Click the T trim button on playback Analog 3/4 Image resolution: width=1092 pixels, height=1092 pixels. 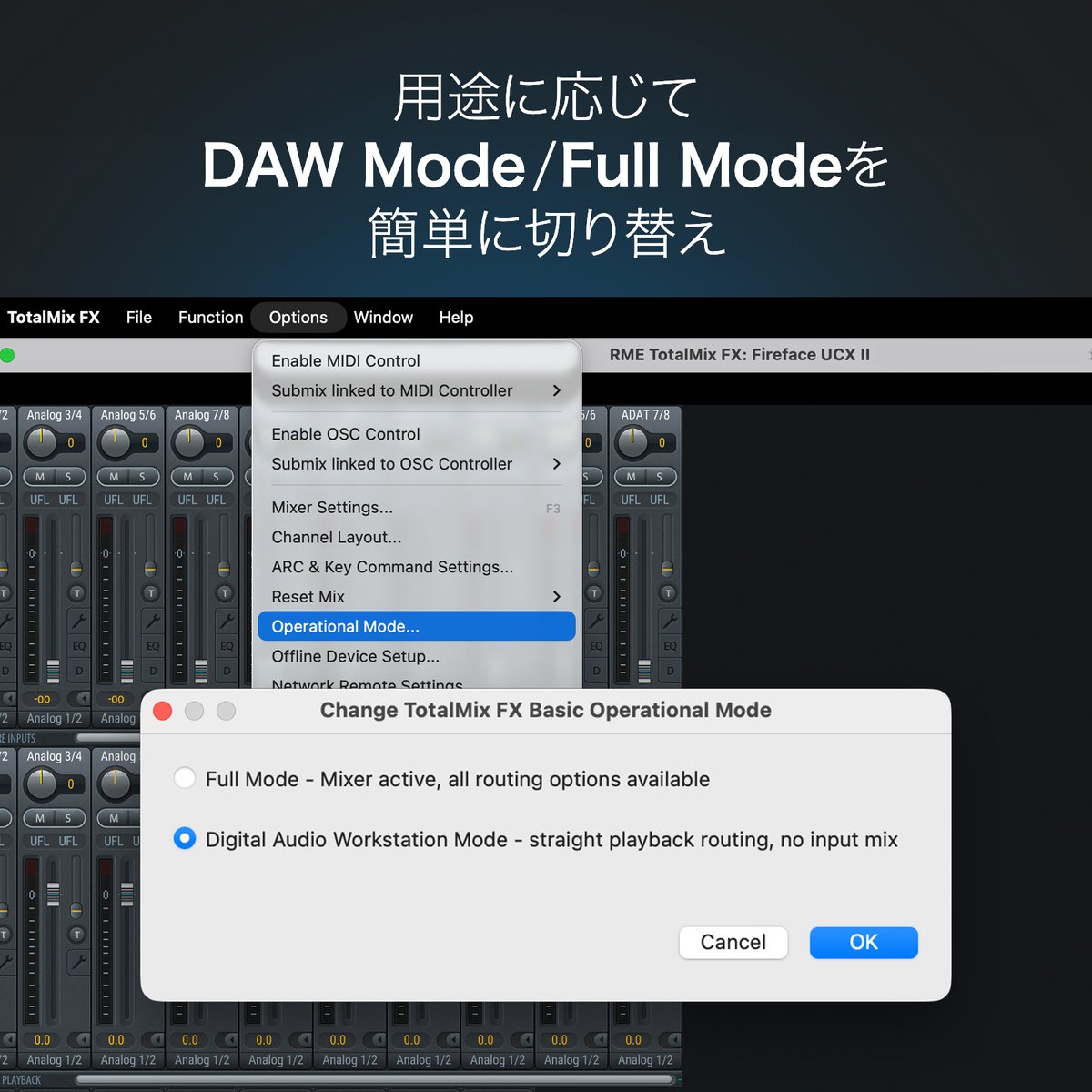click(x=77, y=934)
